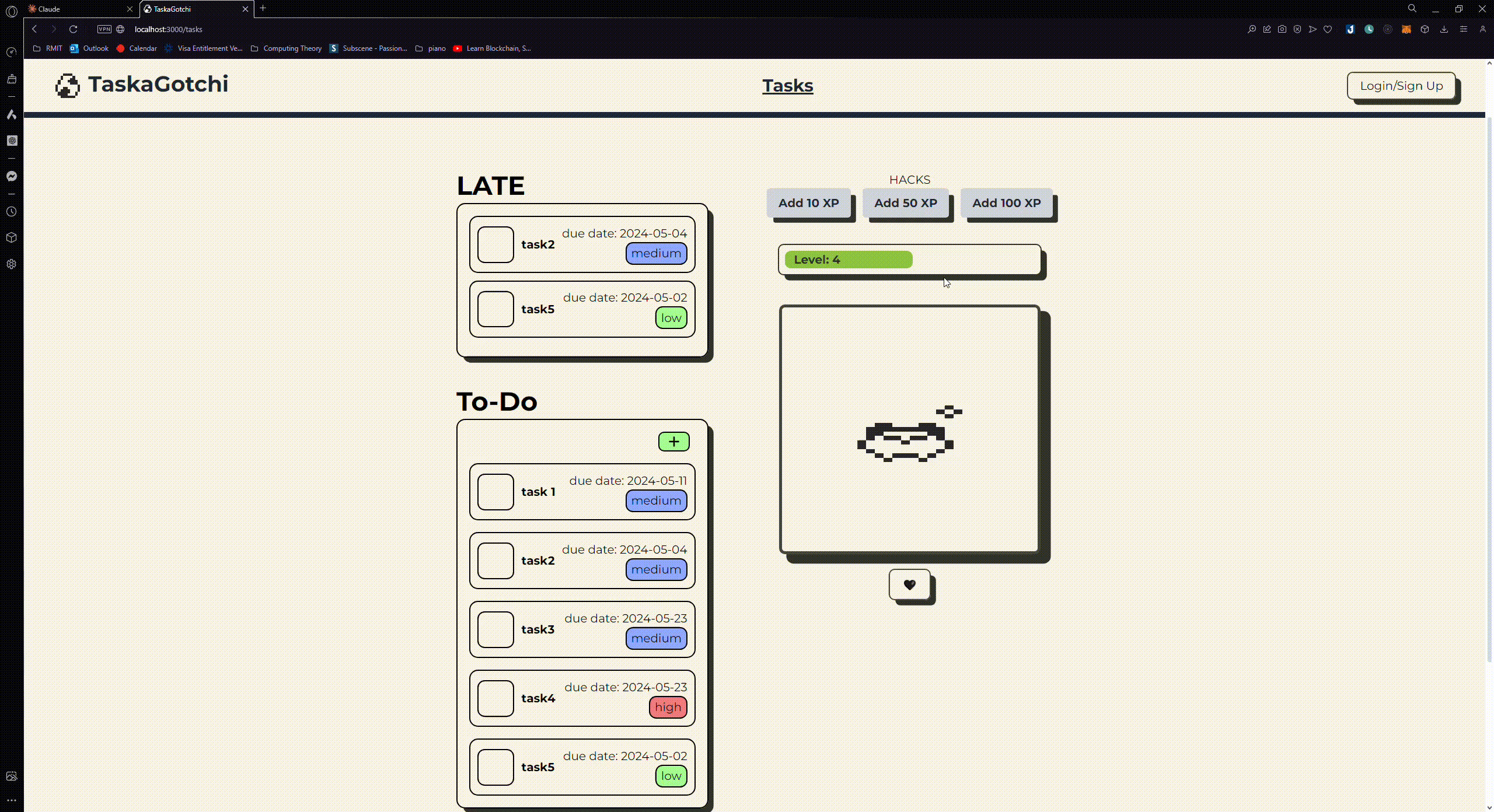
Task: Check the task4 checkbox in the To-Do list
Action: click(x=495, y=698)
